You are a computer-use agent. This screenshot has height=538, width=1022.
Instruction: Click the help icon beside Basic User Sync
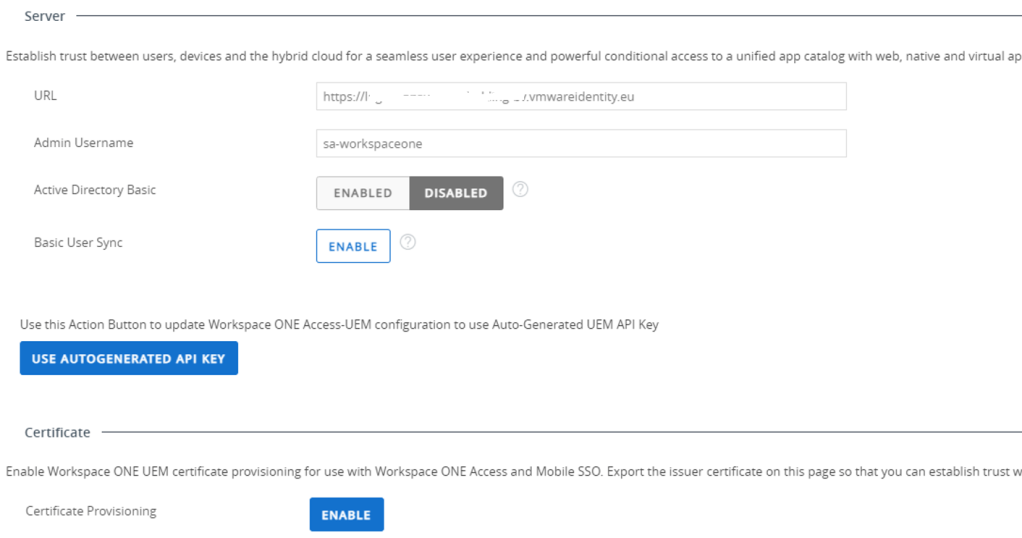coord(407,242)
